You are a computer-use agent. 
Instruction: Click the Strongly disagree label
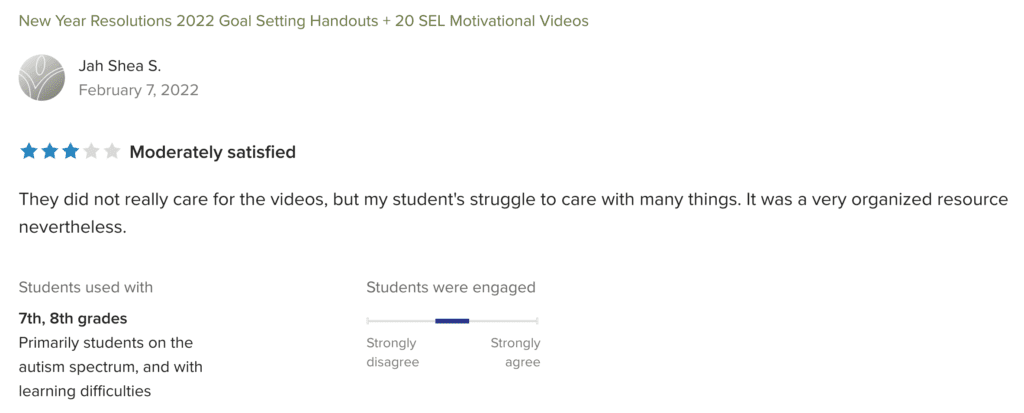pyautogui.click(x=392, y=352)
